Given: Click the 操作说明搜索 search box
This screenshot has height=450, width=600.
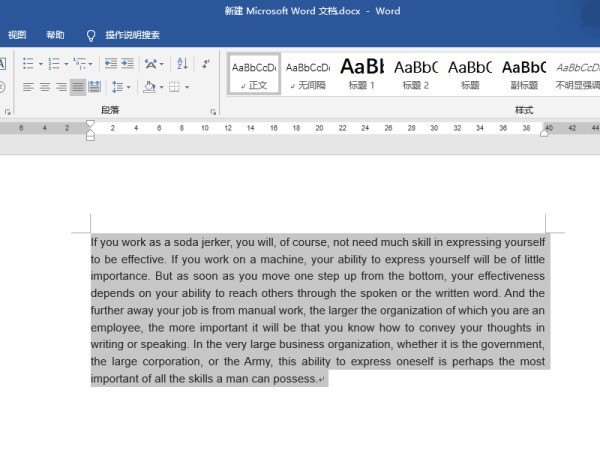Looking at the screenshot, I should click(132, 35).
